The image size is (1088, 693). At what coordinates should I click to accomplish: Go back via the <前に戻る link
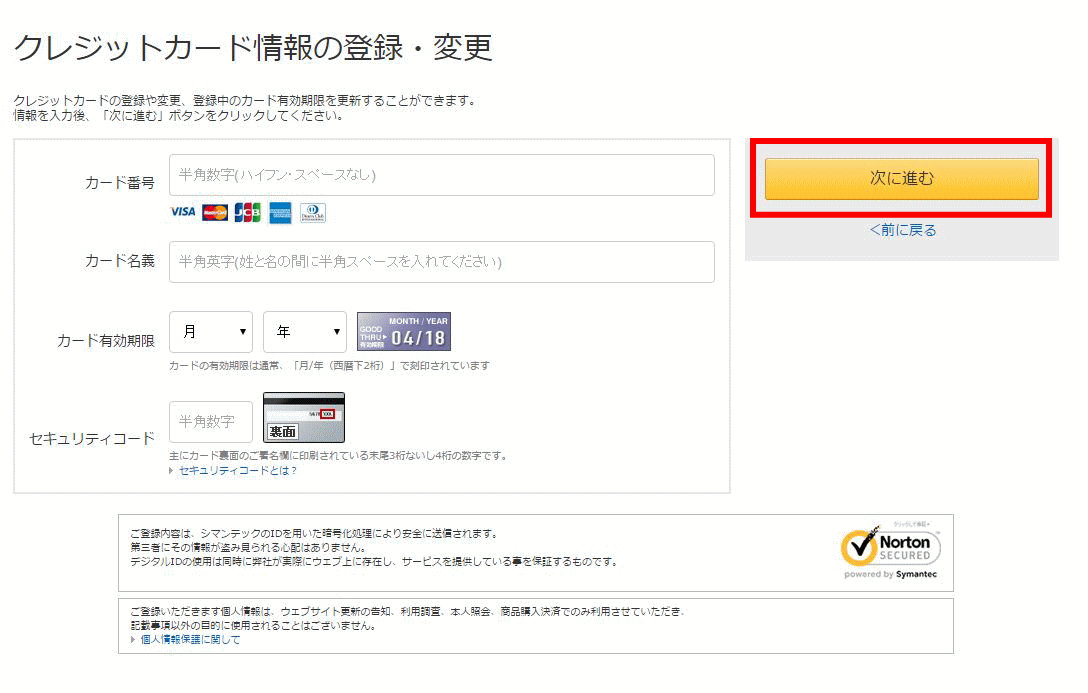902,230
